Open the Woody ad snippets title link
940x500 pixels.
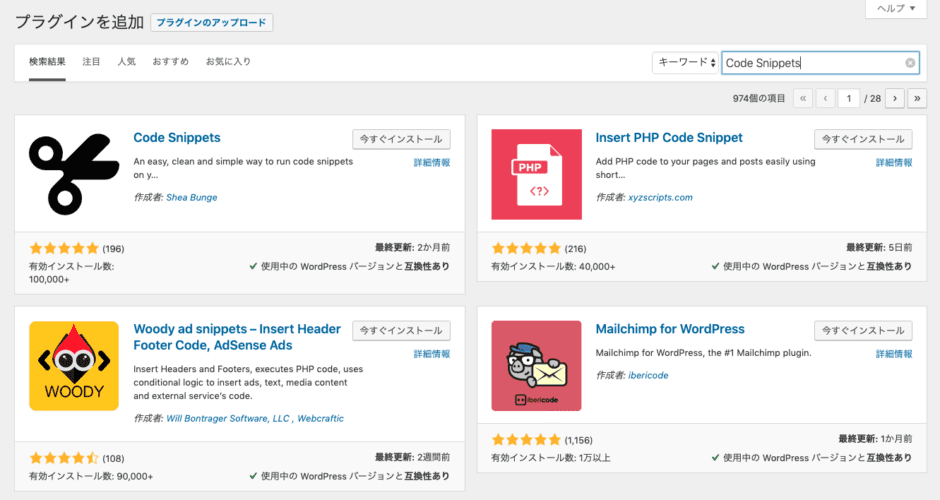237,337
